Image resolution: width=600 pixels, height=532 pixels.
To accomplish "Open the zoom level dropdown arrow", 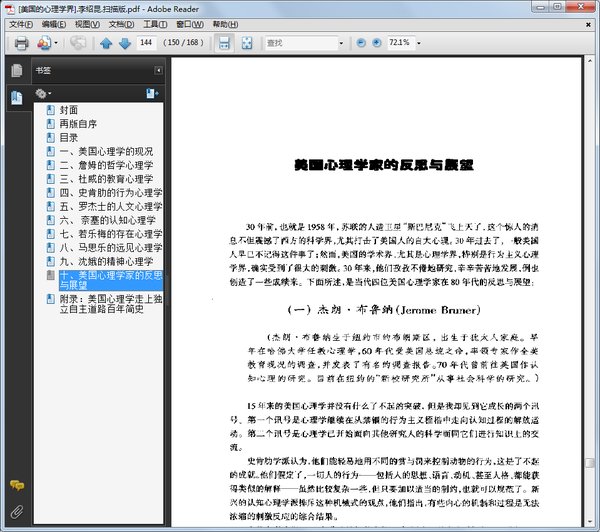I will [x=419, y=43].
